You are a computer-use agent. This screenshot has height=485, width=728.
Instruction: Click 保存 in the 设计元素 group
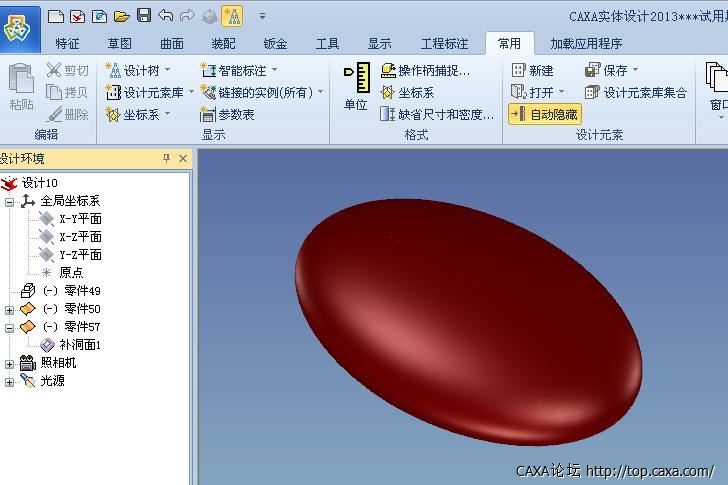[x=606, y=71]
